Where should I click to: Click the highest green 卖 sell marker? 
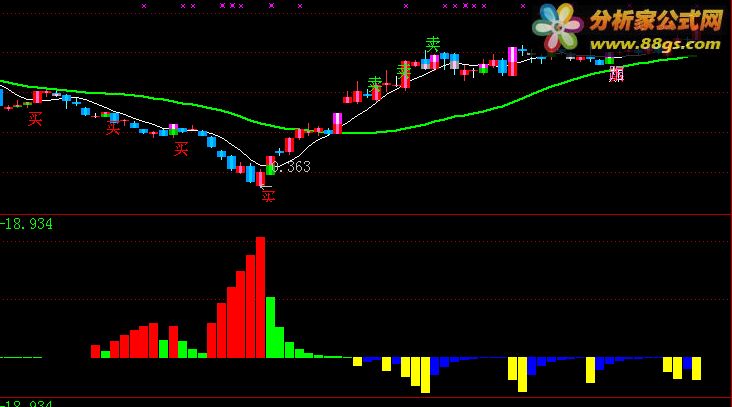(x=433, y=44)
